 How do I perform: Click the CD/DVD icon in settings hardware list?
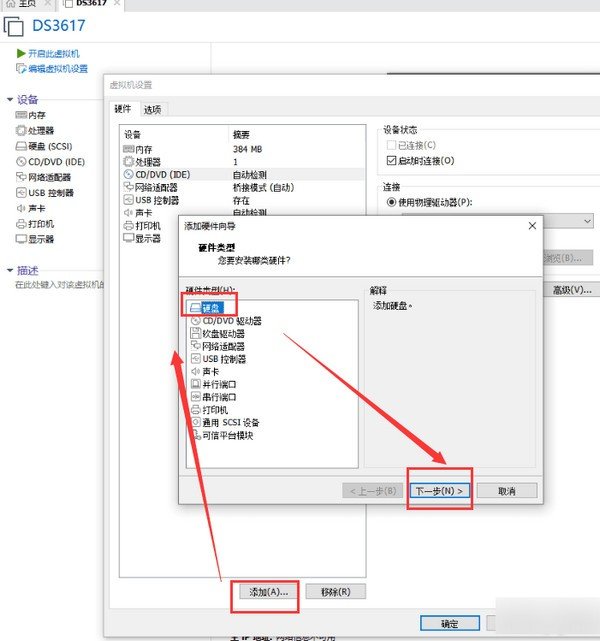pyautogui.click(x=128, y=174)
